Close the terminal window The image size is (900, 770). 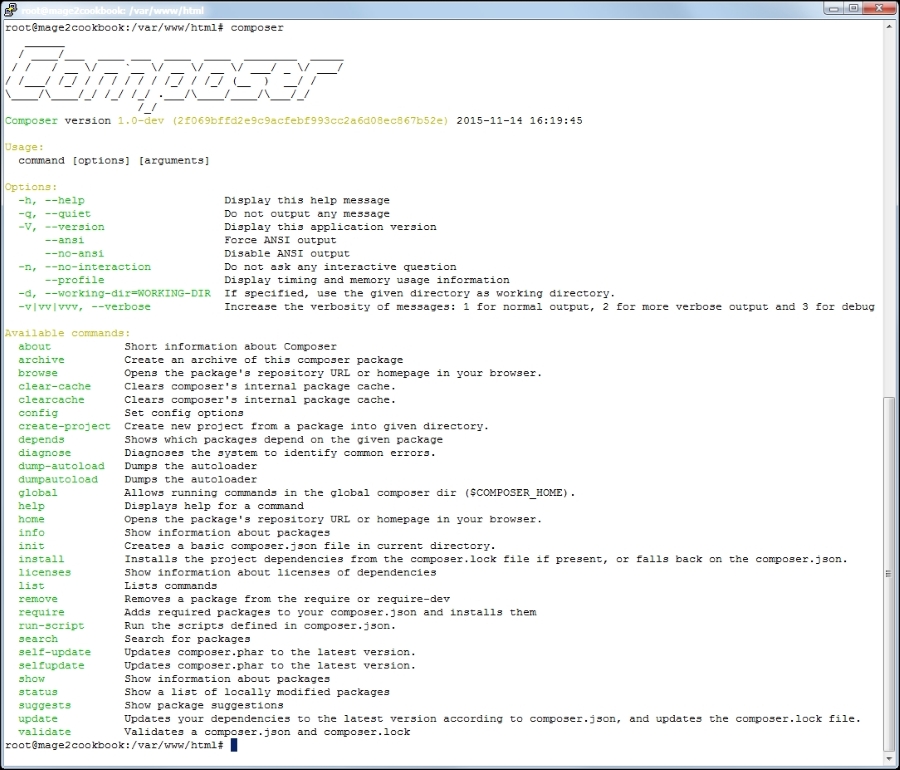pyautogui.click(x=879, y=9)
